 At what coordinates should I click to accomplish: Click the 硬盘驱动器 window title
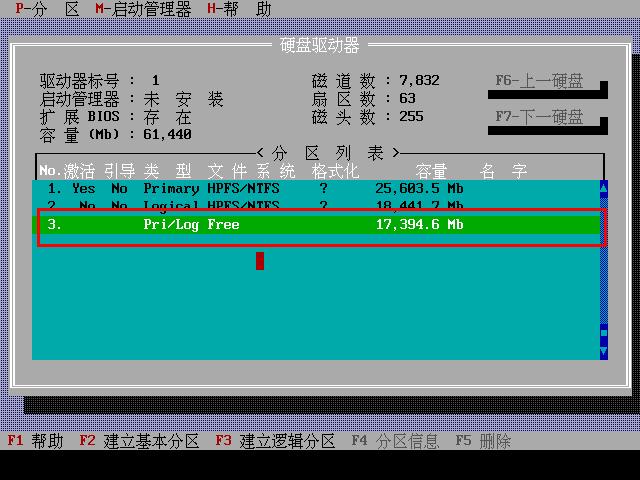[x=320, y=45]
